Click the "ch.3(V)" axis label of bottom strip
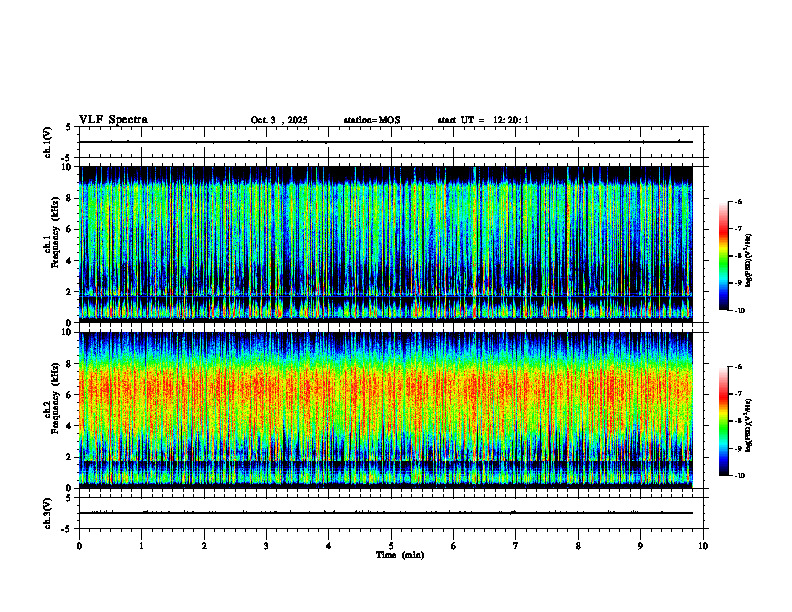Screen dimensions: 792x612 [x=48, y=513]
